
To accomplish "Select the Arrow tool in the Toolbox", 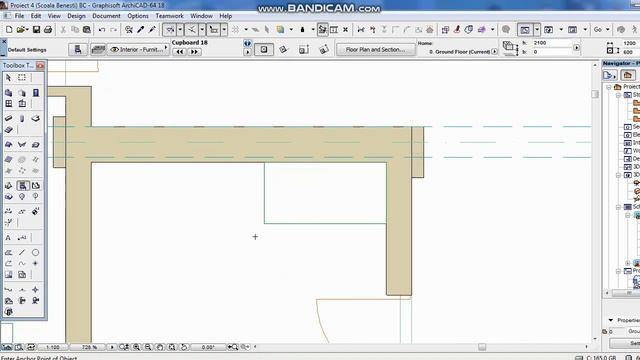I will pos(8,78).
